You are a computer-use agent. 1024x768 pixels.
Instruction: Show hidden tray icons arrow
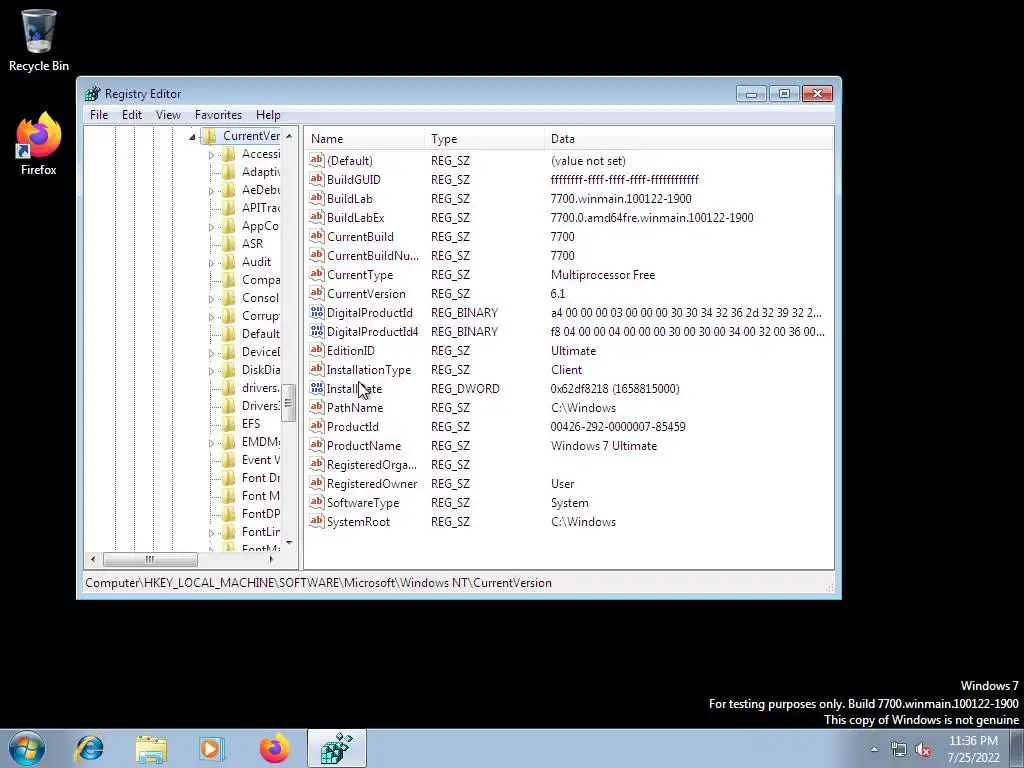click(874, 749)
